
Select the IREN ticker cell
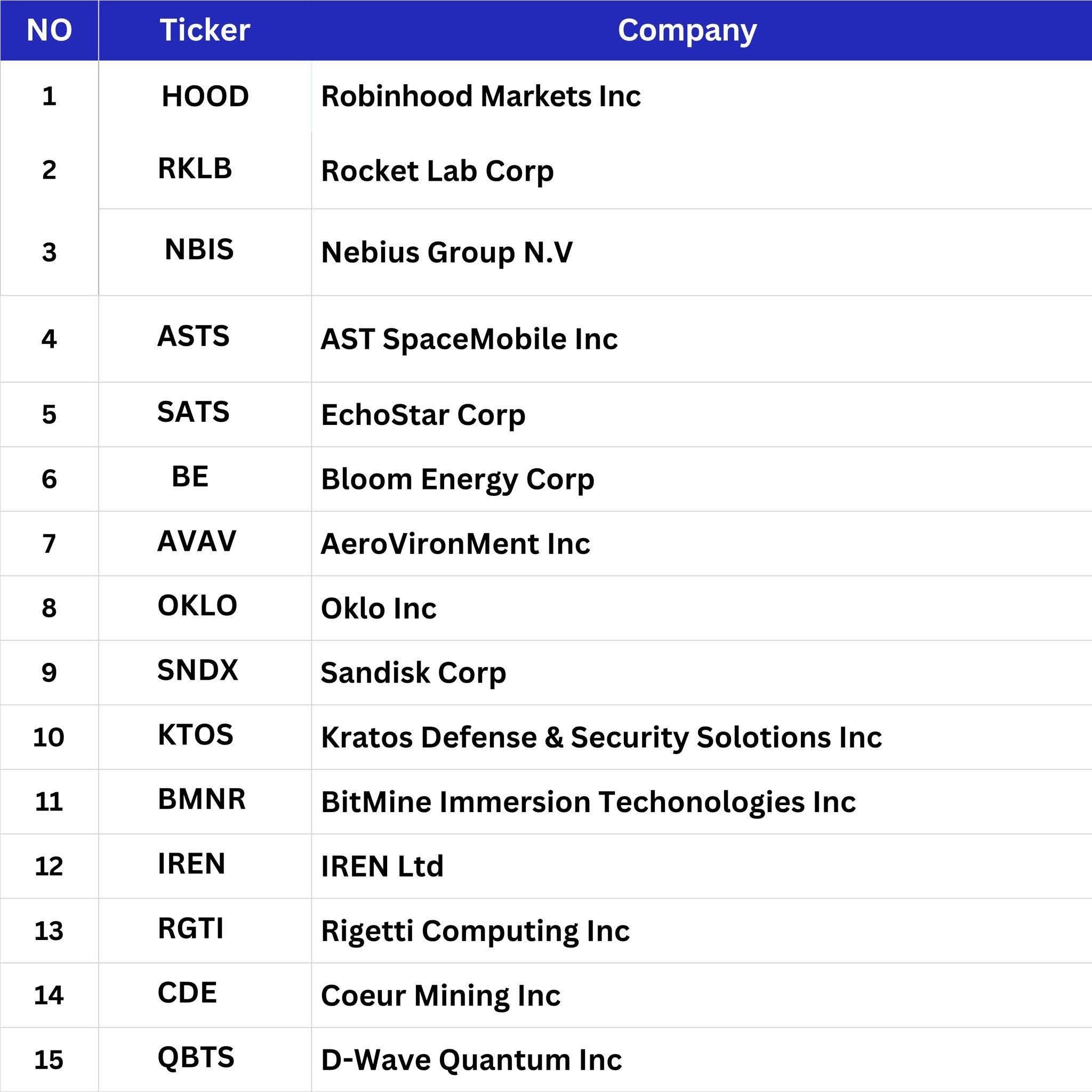coord(191,864)
